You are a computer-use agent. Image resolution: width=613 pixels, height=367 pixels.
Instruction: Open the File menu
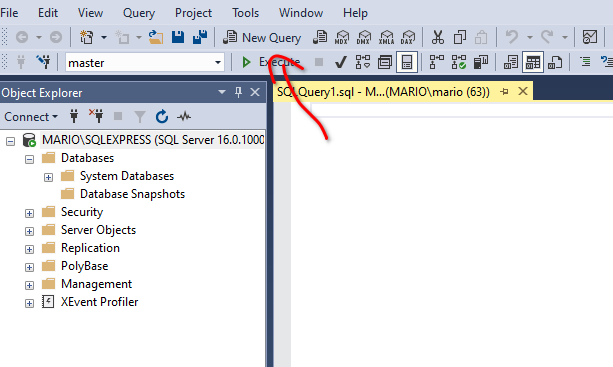(x=9, y=13)
